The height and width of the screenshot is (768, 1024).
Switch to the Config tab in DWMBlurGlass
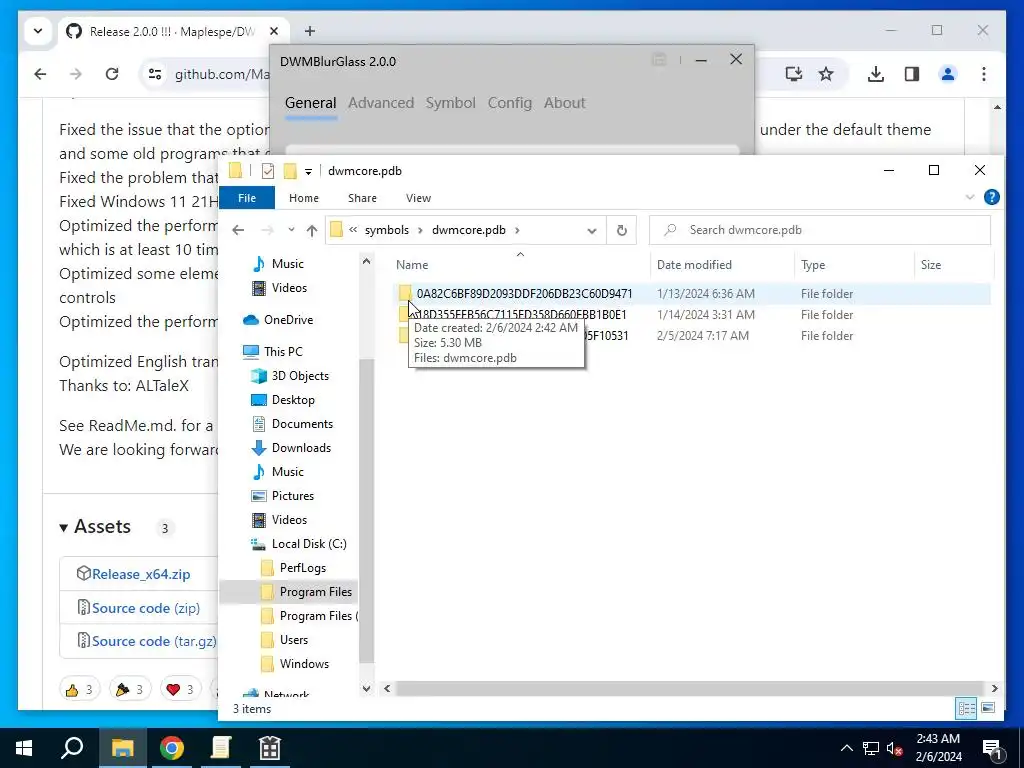509,103
